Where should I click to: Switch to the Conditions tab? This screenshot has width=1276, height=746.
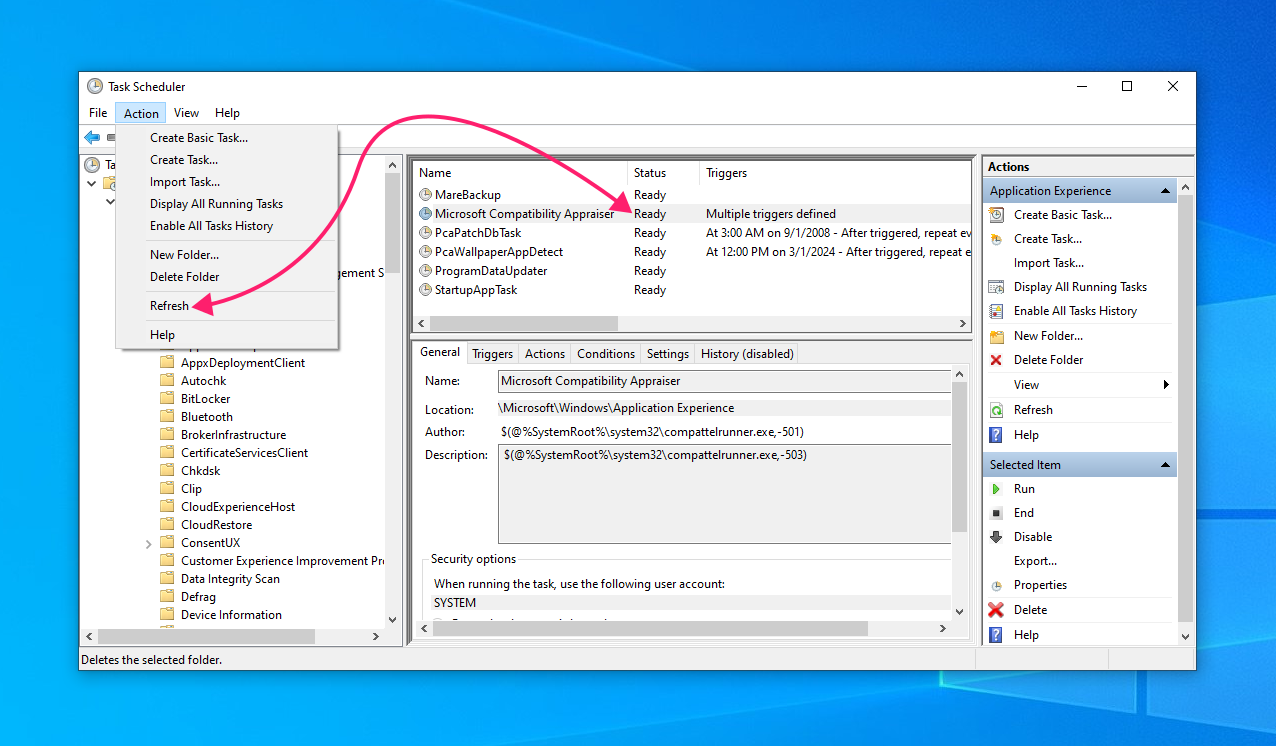[606, 354]
